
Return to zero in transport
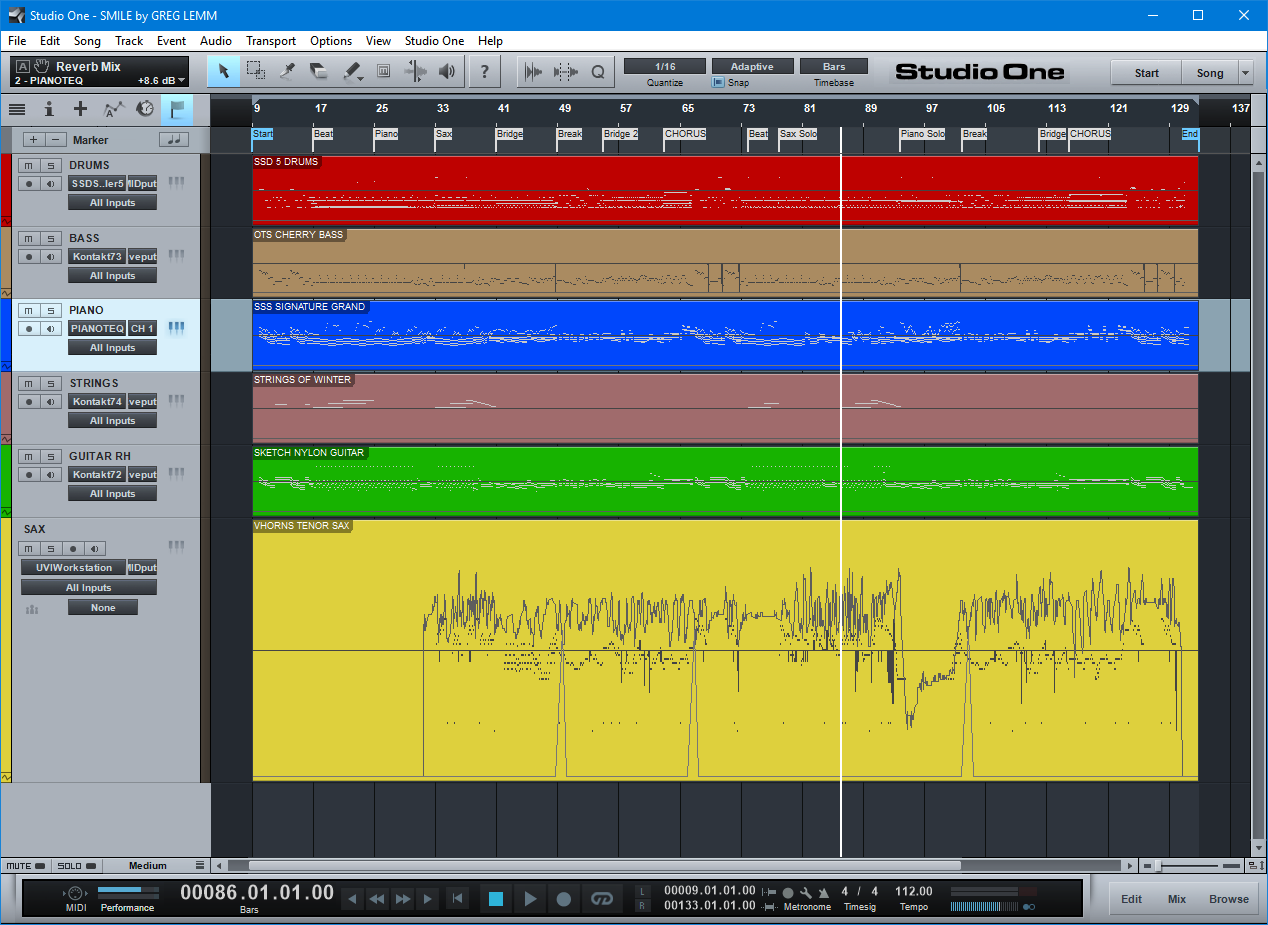[457, 899]
